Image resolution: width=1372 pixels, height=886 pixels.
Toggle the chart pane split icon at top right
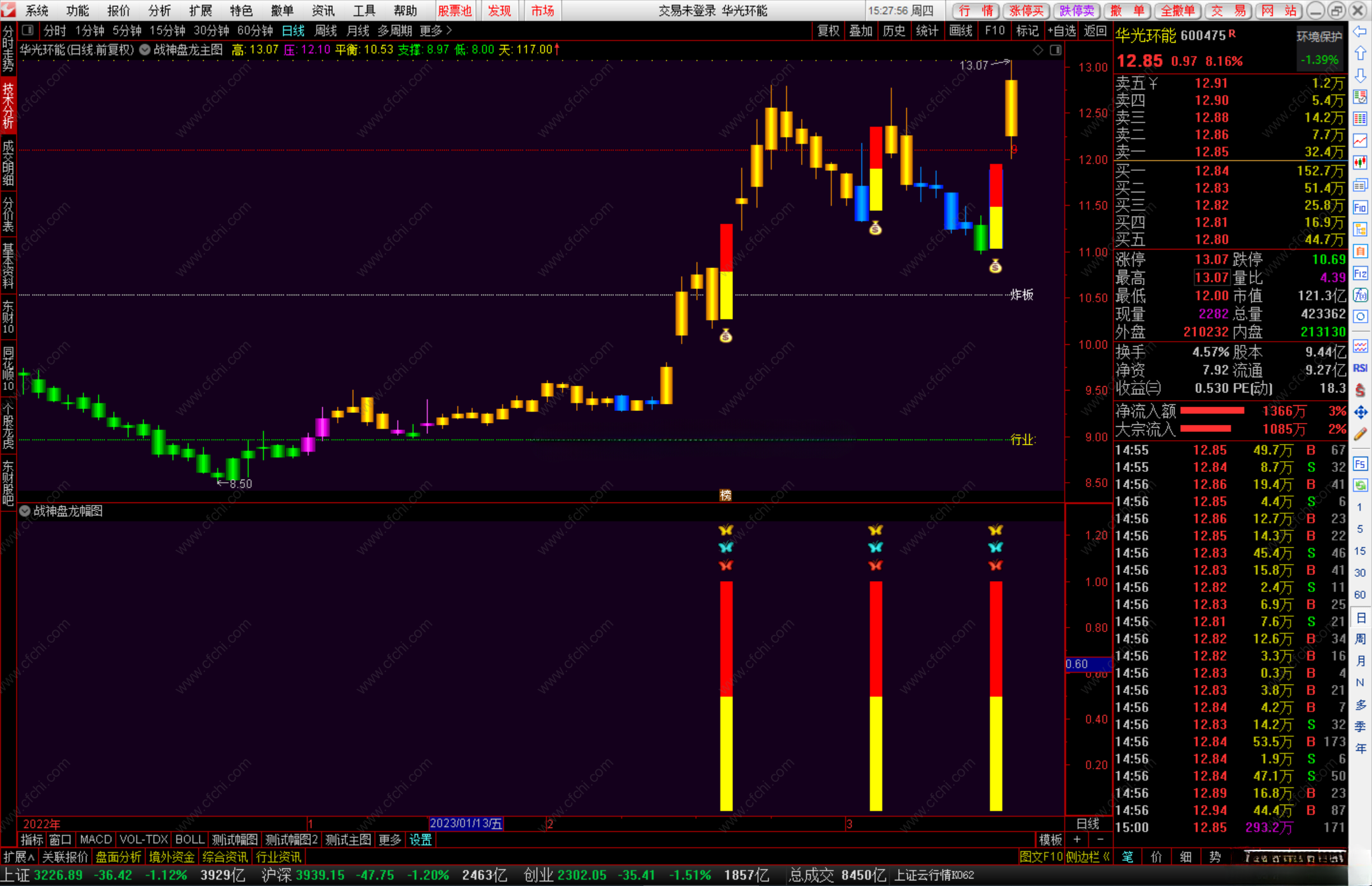tap(1055, 50)
